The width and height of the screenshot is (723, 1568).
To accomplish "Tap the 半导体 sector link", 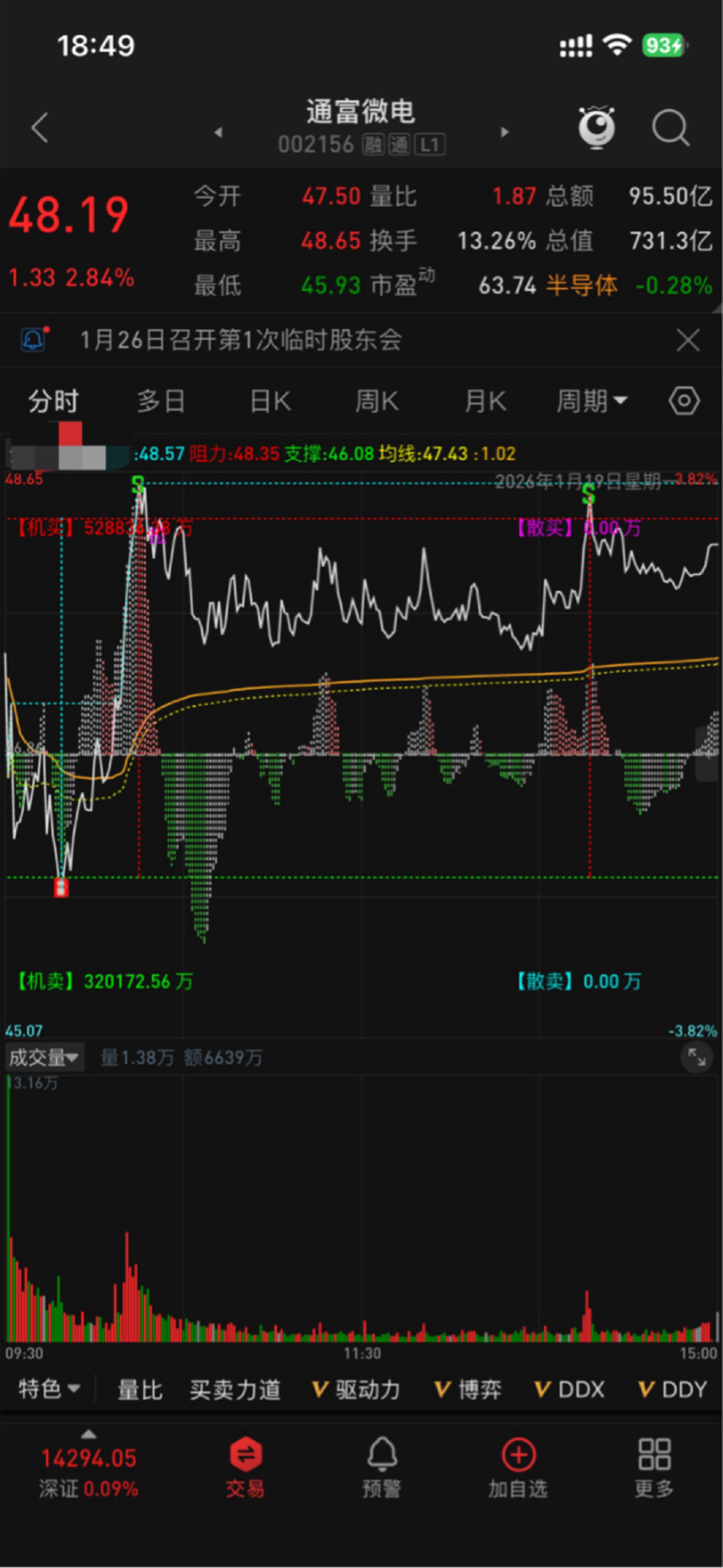I will (582, 285).
